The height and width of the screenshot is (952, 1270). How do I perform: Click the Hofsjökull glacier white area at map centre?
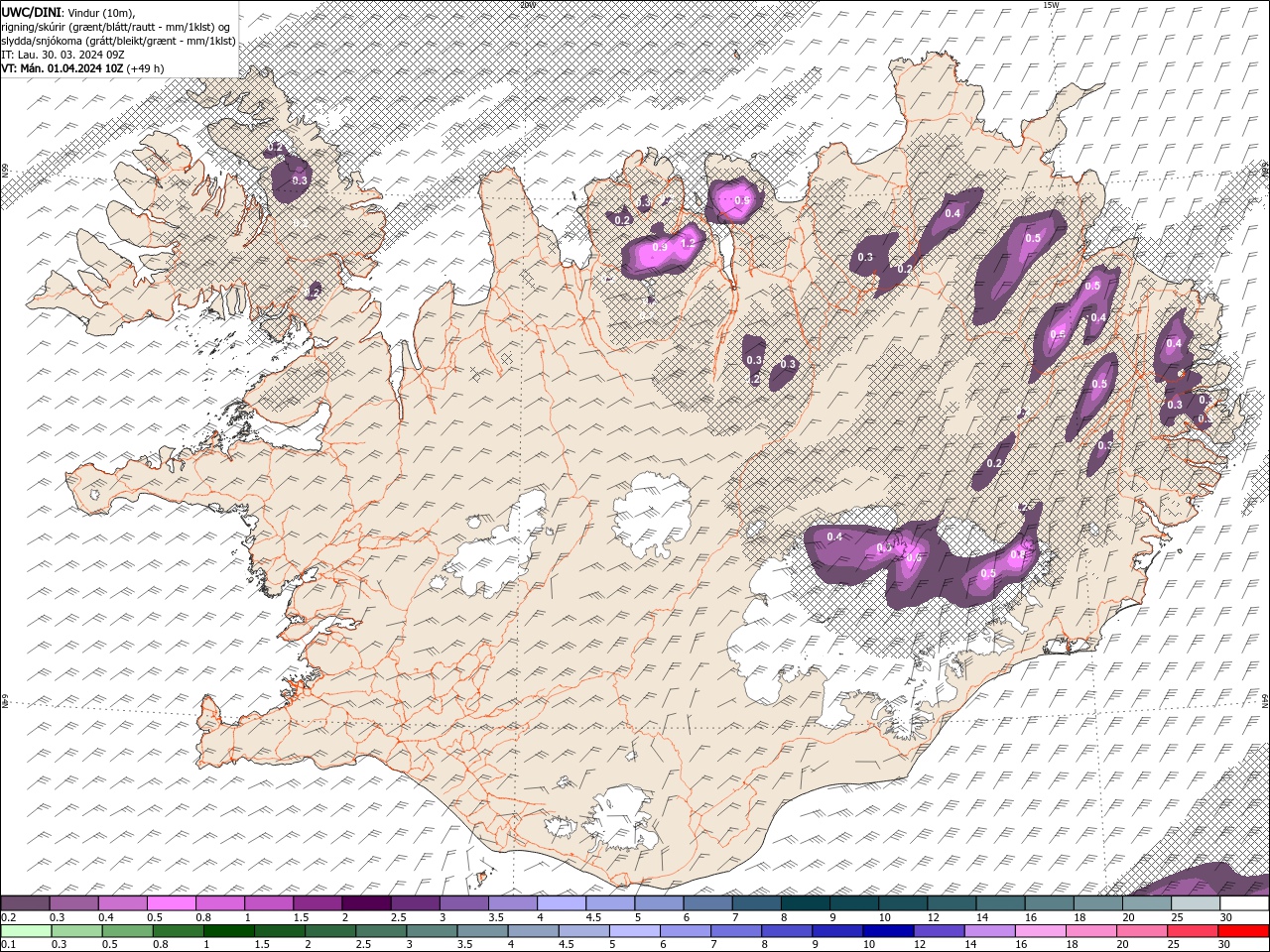pyautogui.click(x=652, y=514)
